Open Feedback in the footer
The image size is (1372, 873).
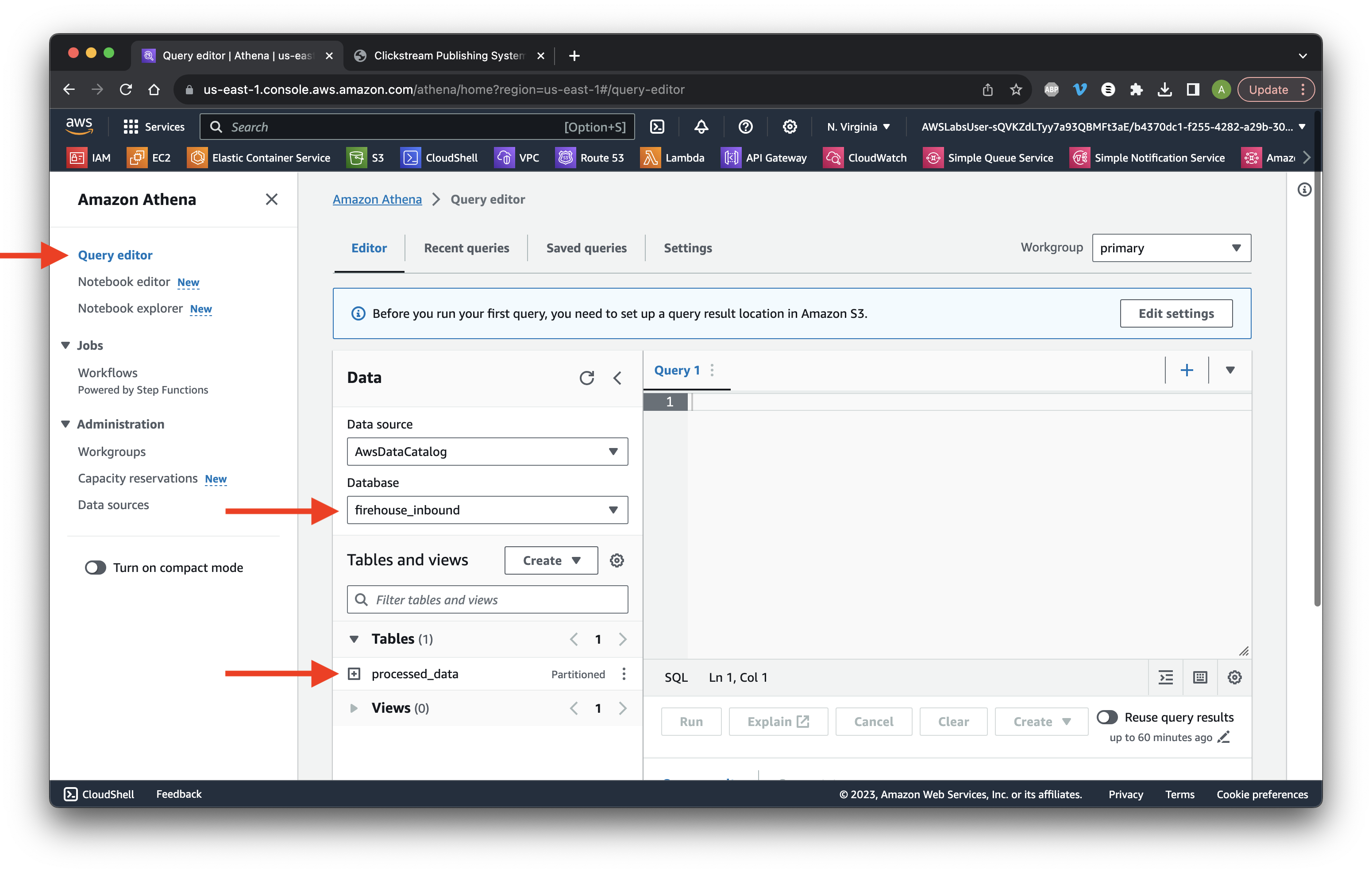click(x=178, y=793)
